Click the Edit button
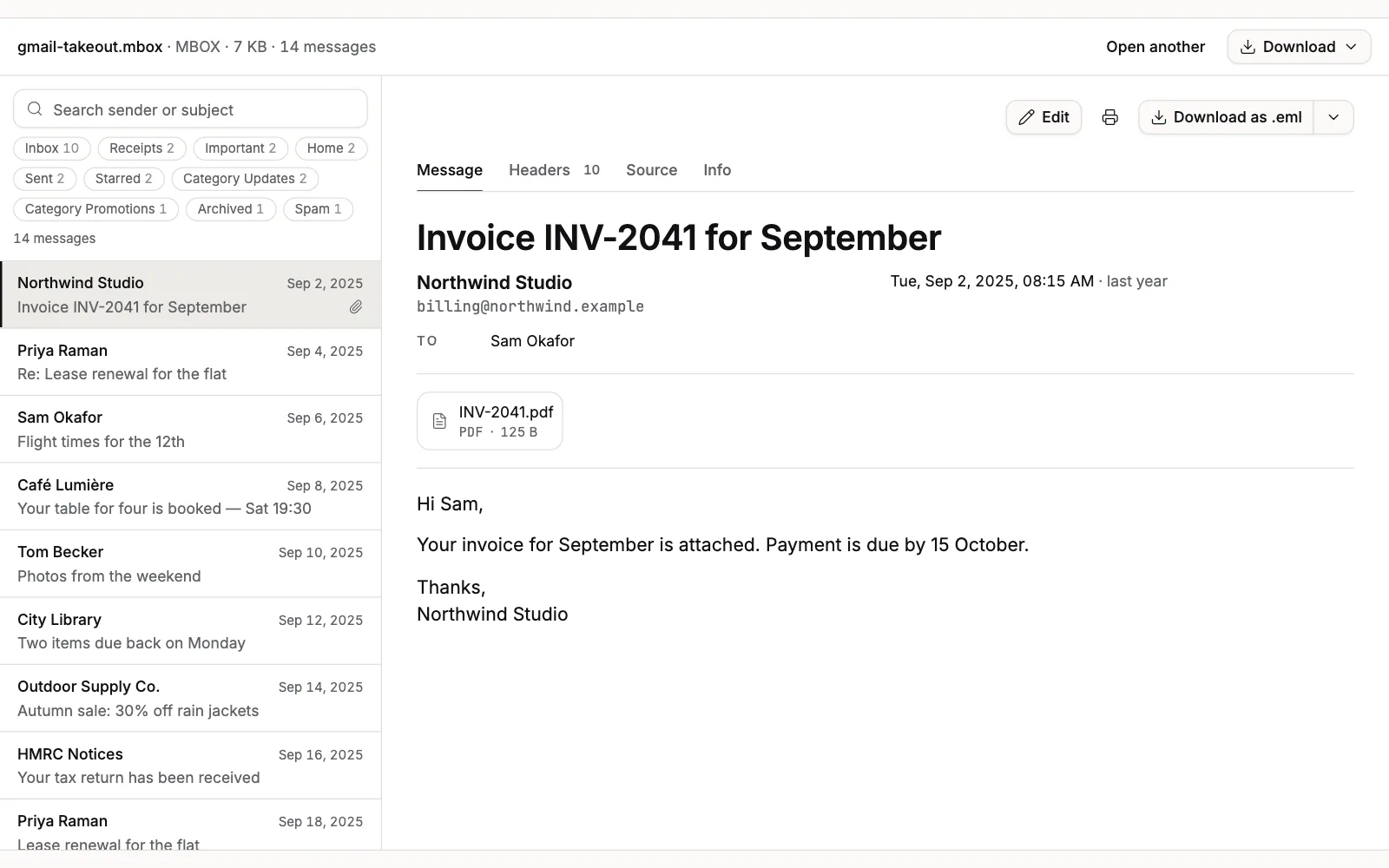The height and width of the screenshot is (868, 1389). pos(1043,117)
